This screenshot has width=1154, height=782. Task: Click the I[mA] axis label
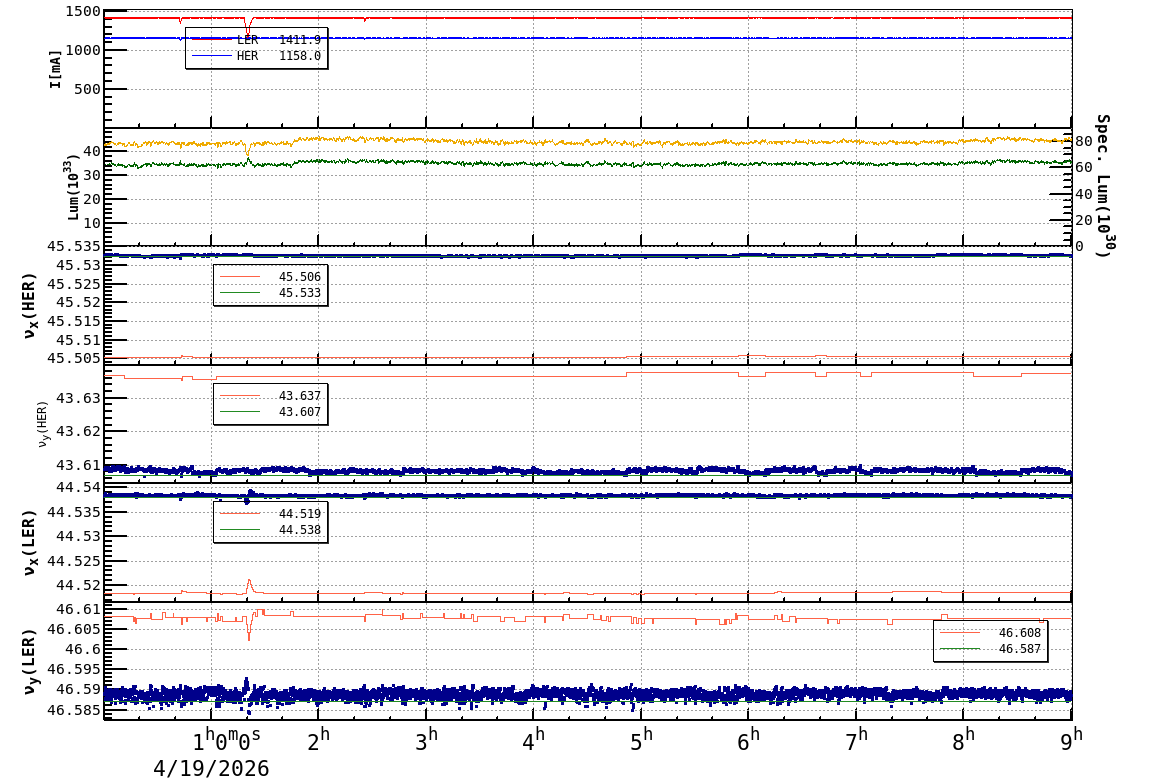tap(56, 69)
